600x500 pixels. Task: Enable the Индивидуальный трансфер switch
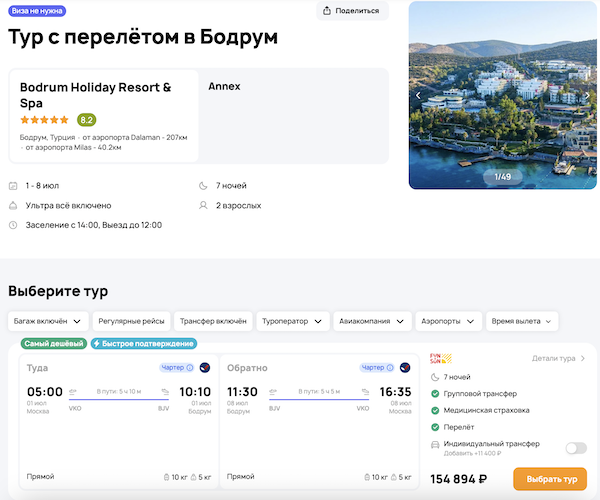pos(575,449)
